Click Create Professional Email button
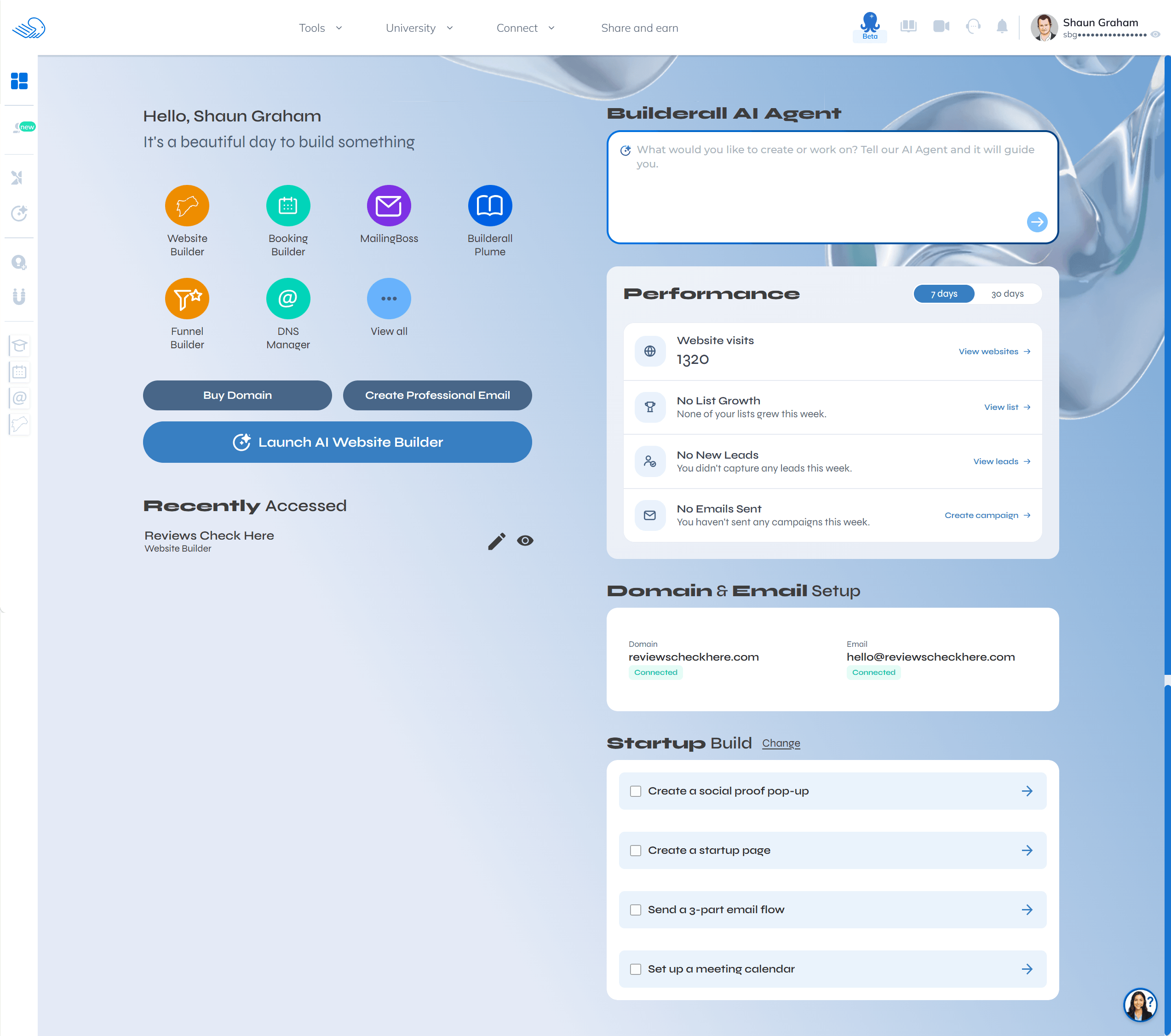 coord(437,395)
